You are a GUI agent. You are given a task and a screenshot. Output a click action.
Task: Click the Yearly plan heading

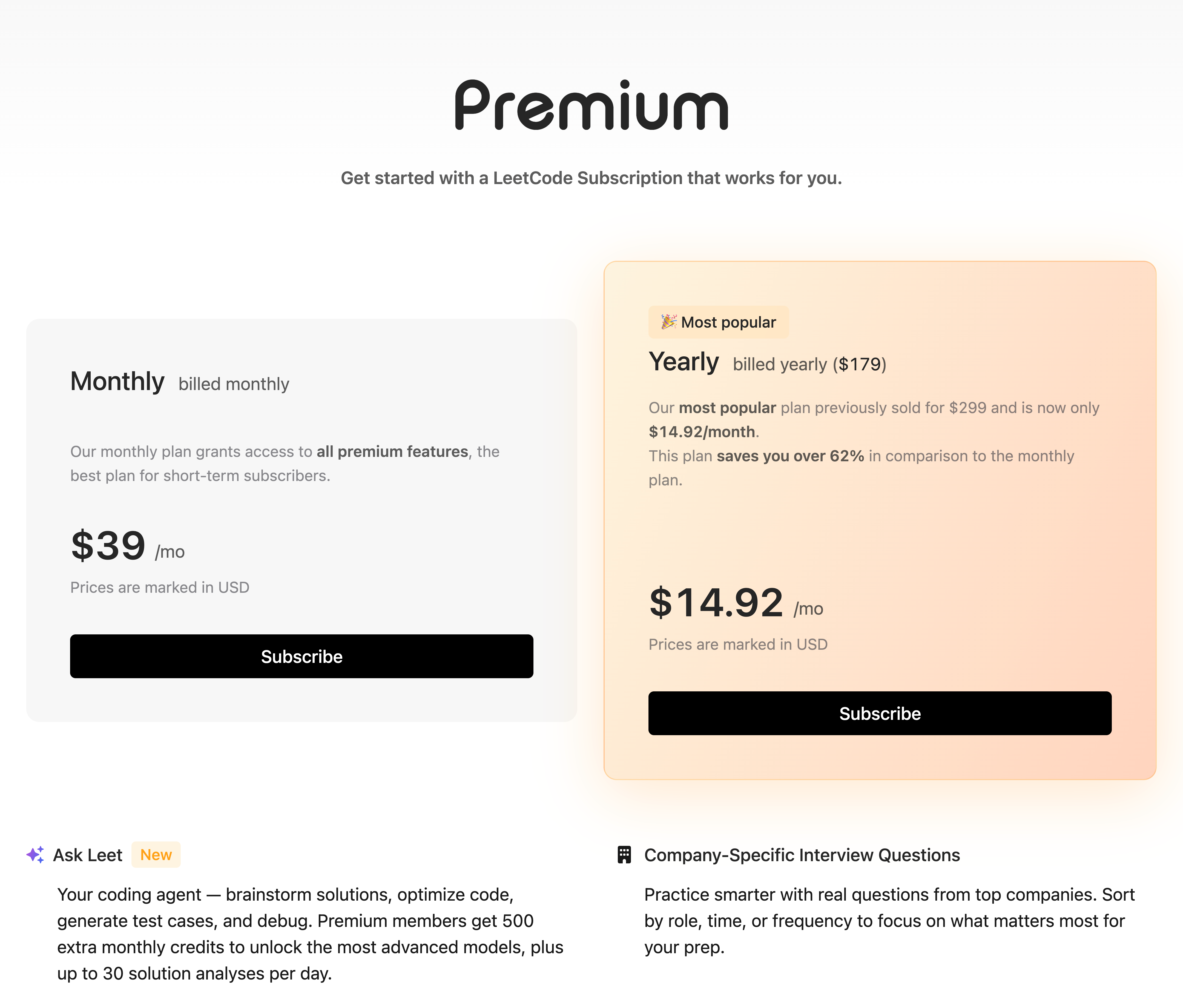pyautogui.click(x=684, y=362)
